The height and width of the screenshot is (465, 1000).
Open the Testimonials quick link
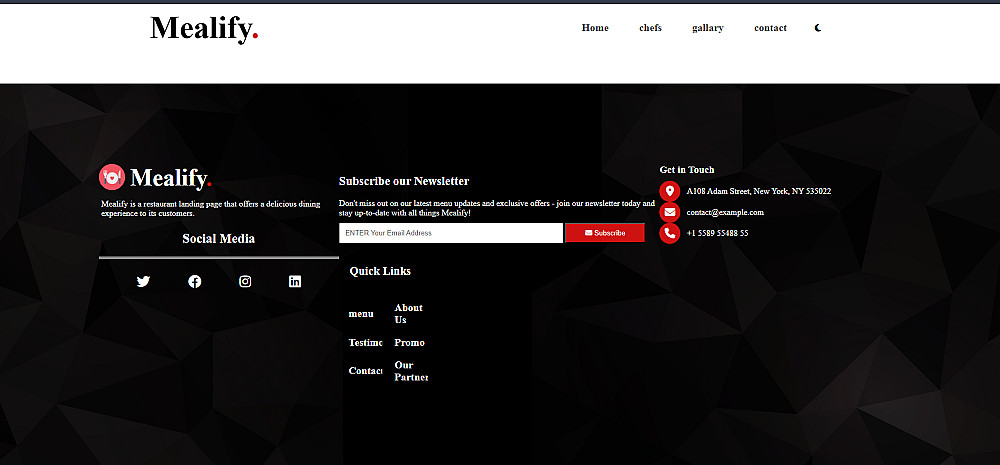[365, 343]
